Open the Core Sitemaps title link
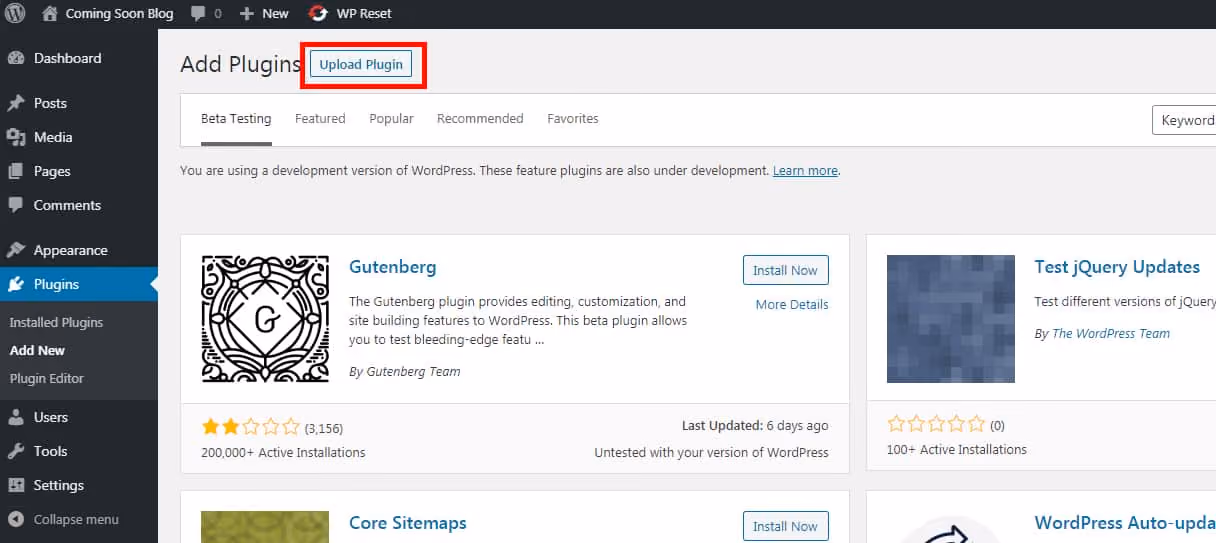This screenshot has height=543, width=1216. click(x=407, y=523)
